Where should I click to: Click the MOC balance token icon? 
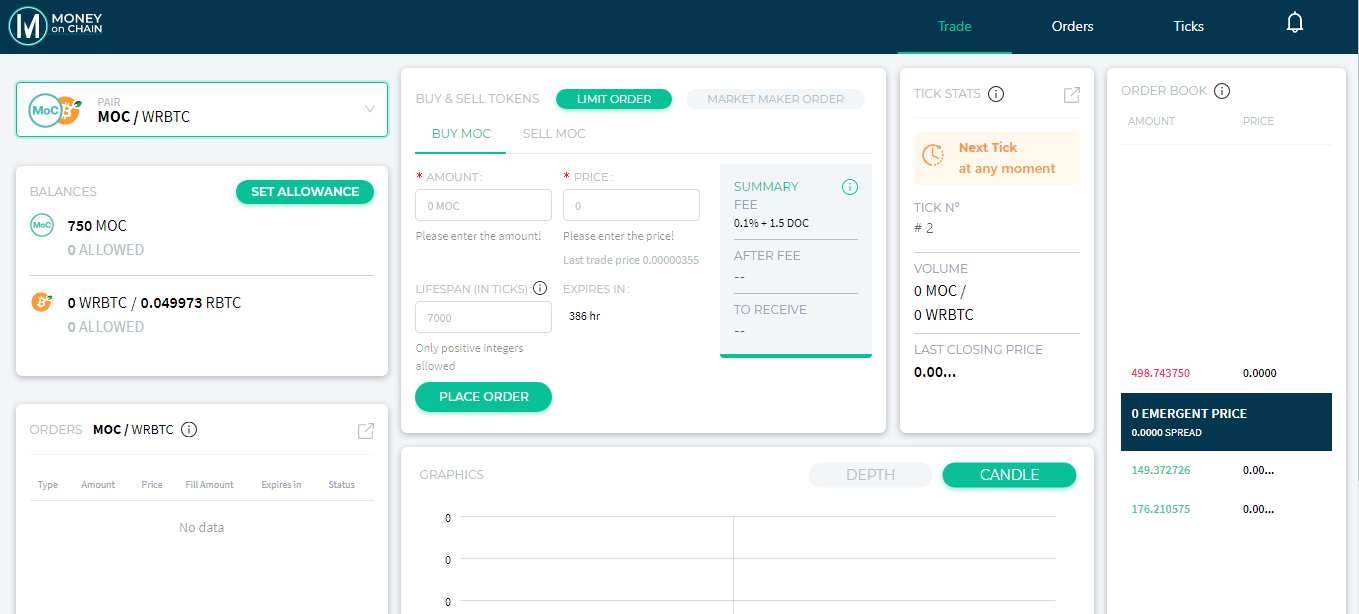tap(42, 226)
